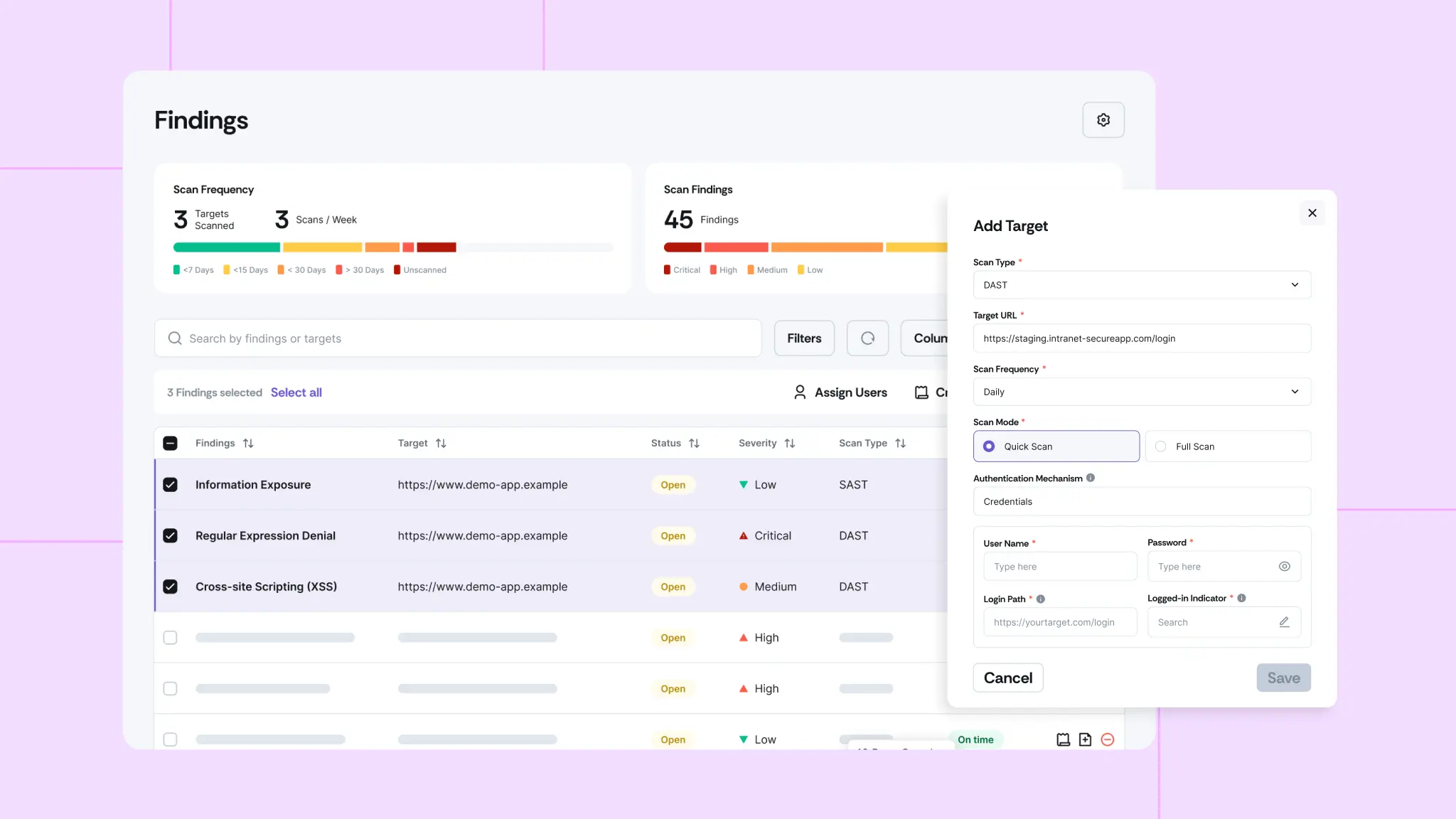
Task: Click the password visibility eye icon
Action: point(1284,567)
